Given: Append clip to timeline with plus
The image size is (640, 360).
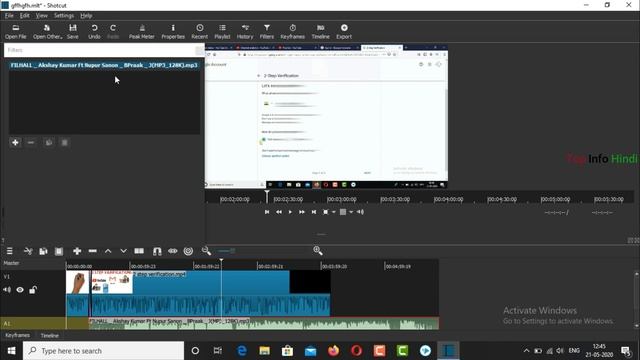Looking at the screenshot, I should click(77, 251).
